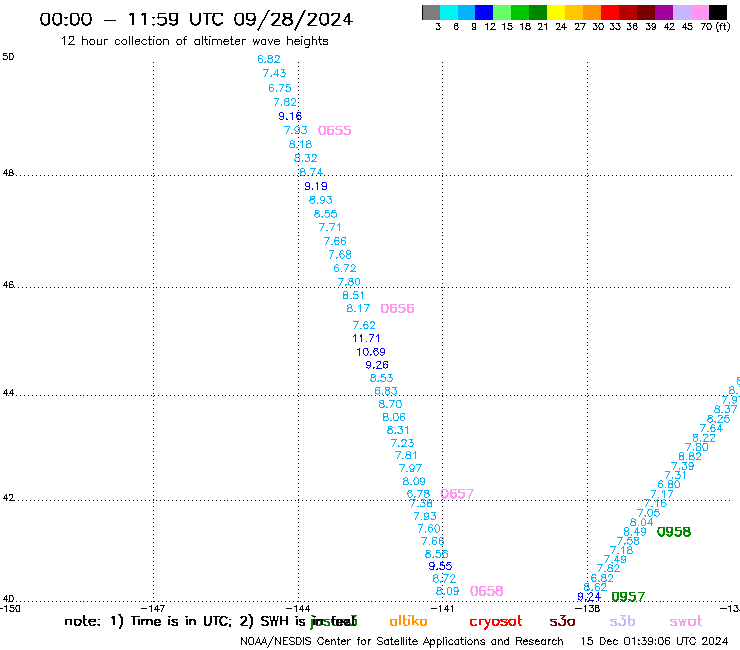Click the '70 (ft)' legend label
This screenshot has height=650, width=740.
715,26
